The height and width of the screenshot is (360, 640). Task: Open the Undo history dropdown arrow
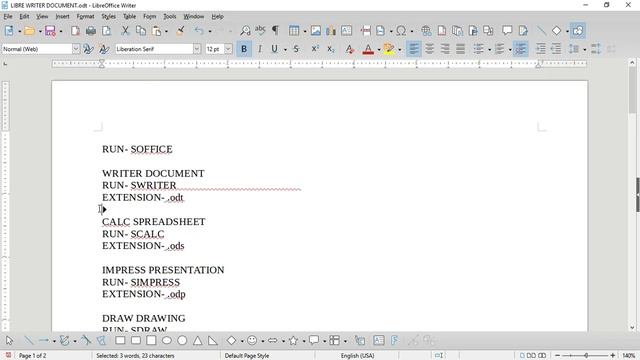pos(210,31)
